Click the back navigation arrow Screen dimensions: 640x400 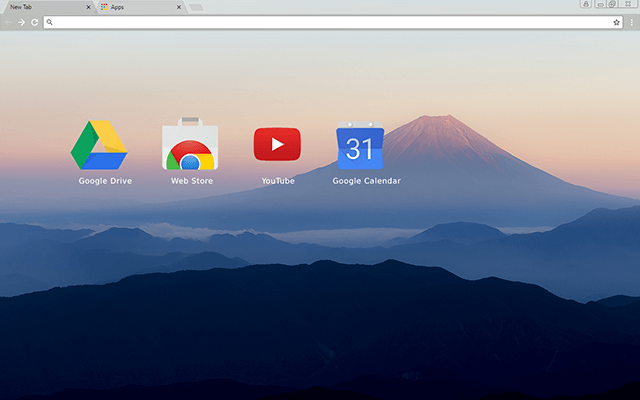pos(8,22)
